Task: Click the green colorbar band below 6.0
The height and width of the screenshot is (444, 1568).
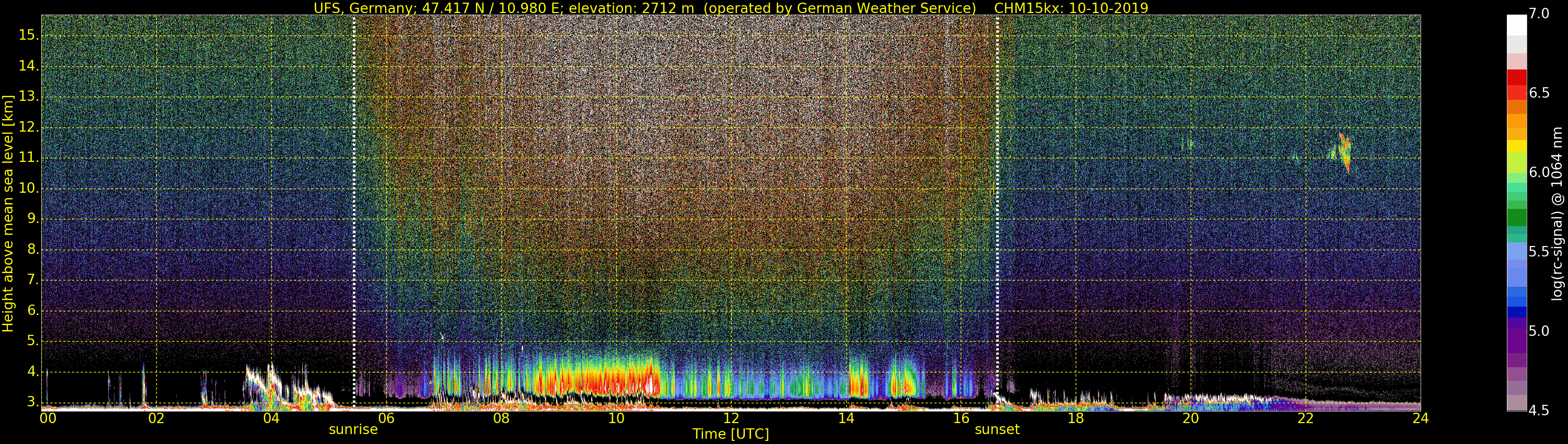Action: coord(1517,217)
